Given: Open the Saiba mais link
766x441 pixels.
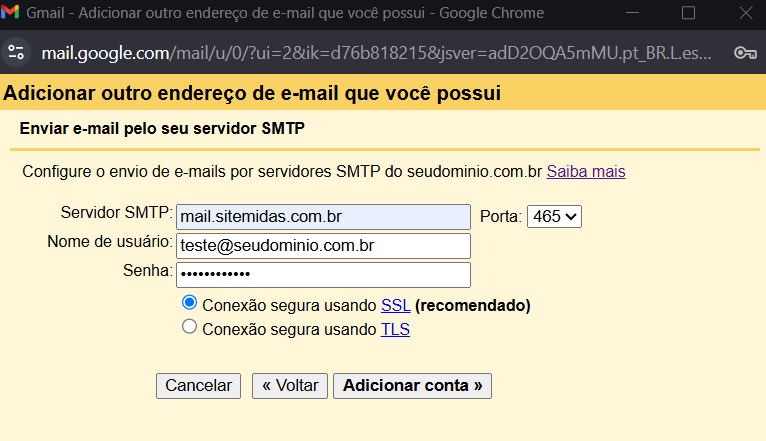Looking at the screenshot, I should (585, 172).
